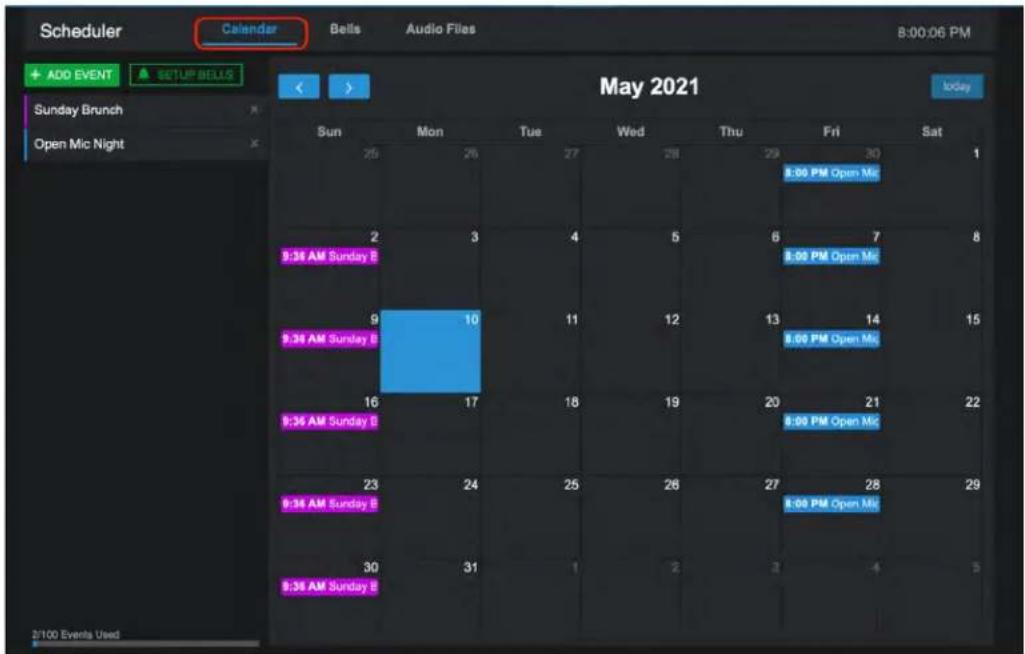
Task: Click day number 8 on the calendar
Action: pos(976,237)
